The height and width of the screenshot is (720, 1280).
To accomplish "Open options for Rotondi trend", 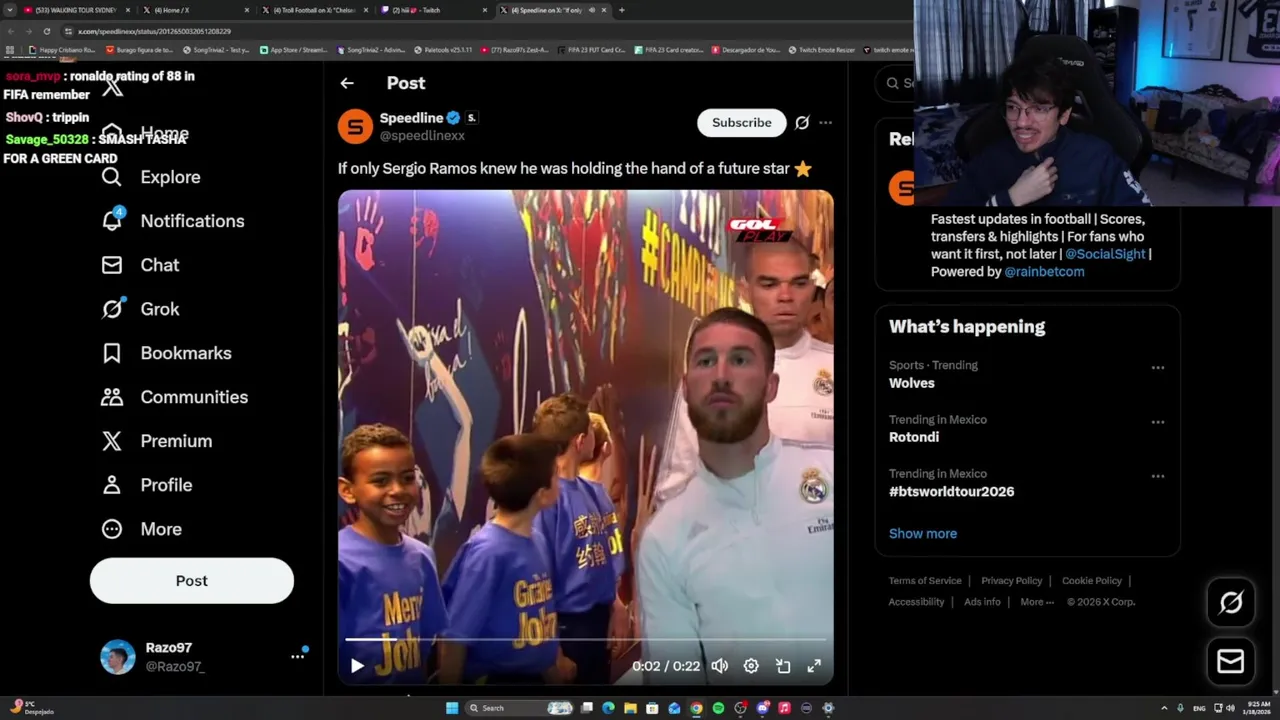I will tap(1158, 422).
